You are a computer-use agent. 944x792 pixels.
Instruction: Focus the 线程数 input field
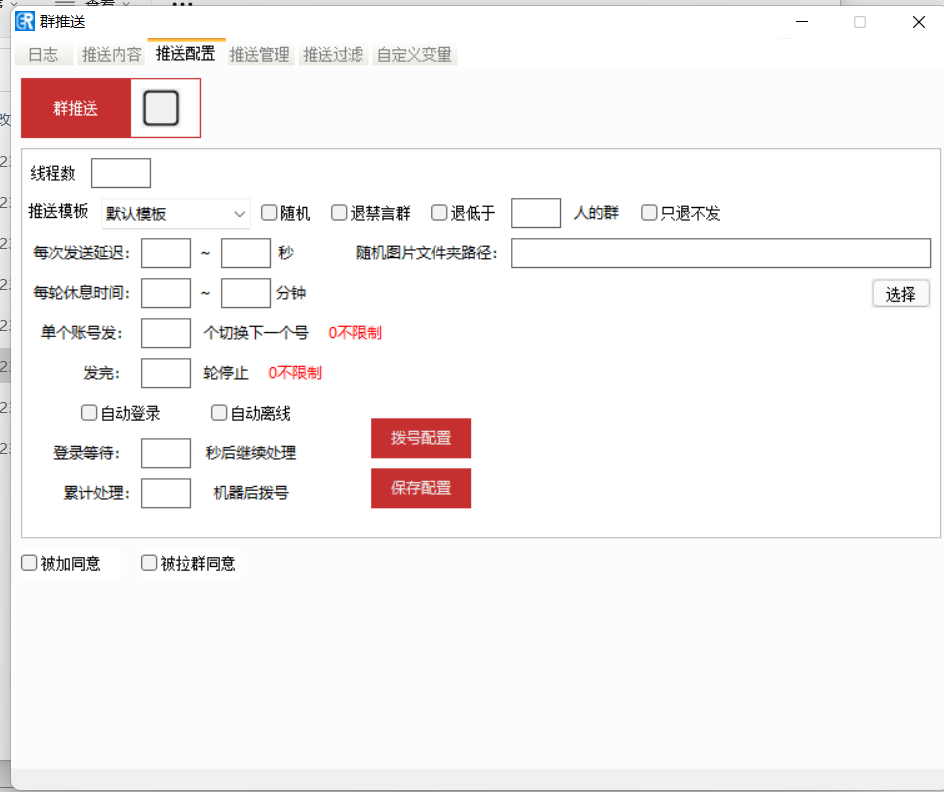coord(121,173)
